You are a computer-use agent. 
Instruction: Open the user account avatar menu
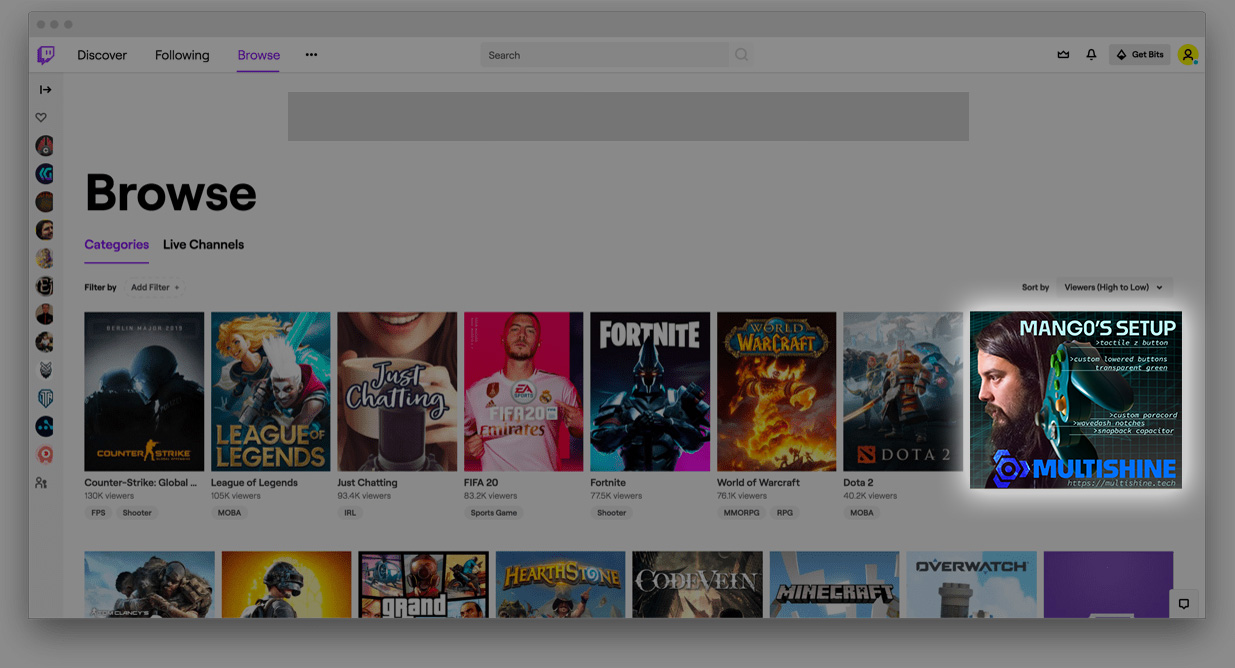[1188, 55]
